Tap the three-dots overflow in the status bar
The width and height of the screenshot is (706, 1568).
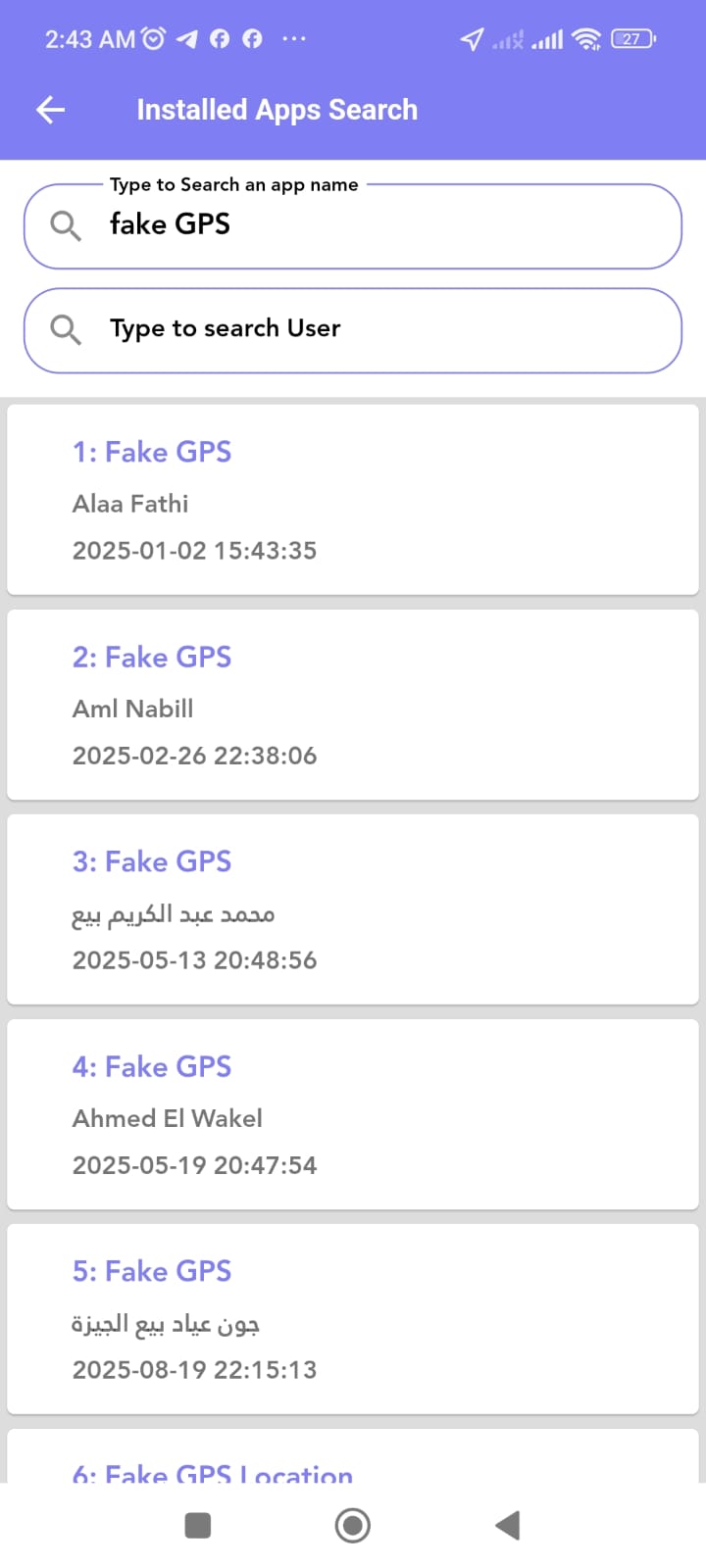coord(291,39)
